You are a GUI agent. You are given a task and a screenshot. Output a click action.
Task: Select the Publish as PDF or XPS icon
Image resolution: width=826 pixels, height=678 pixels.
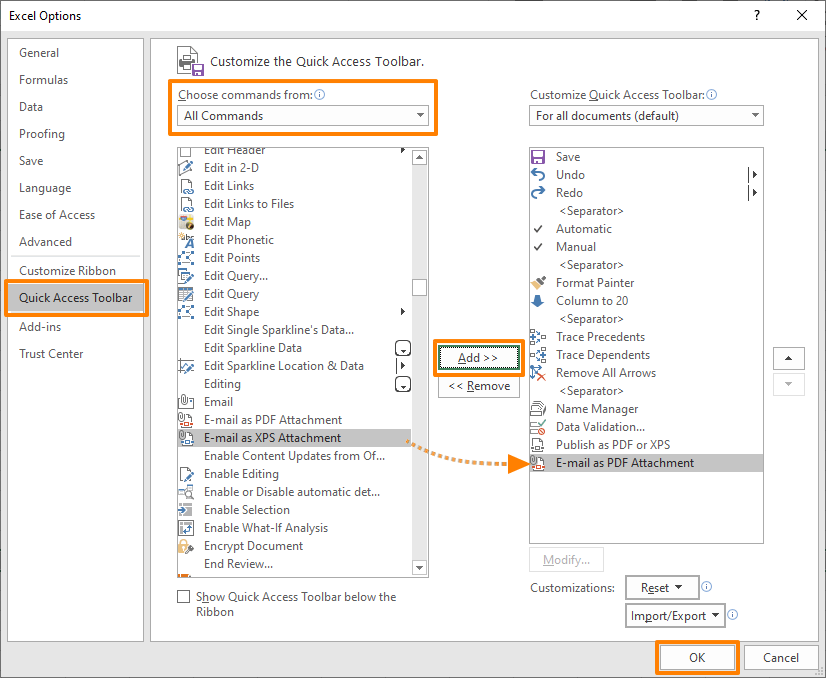pyautogui.click(x=538, y=445)
